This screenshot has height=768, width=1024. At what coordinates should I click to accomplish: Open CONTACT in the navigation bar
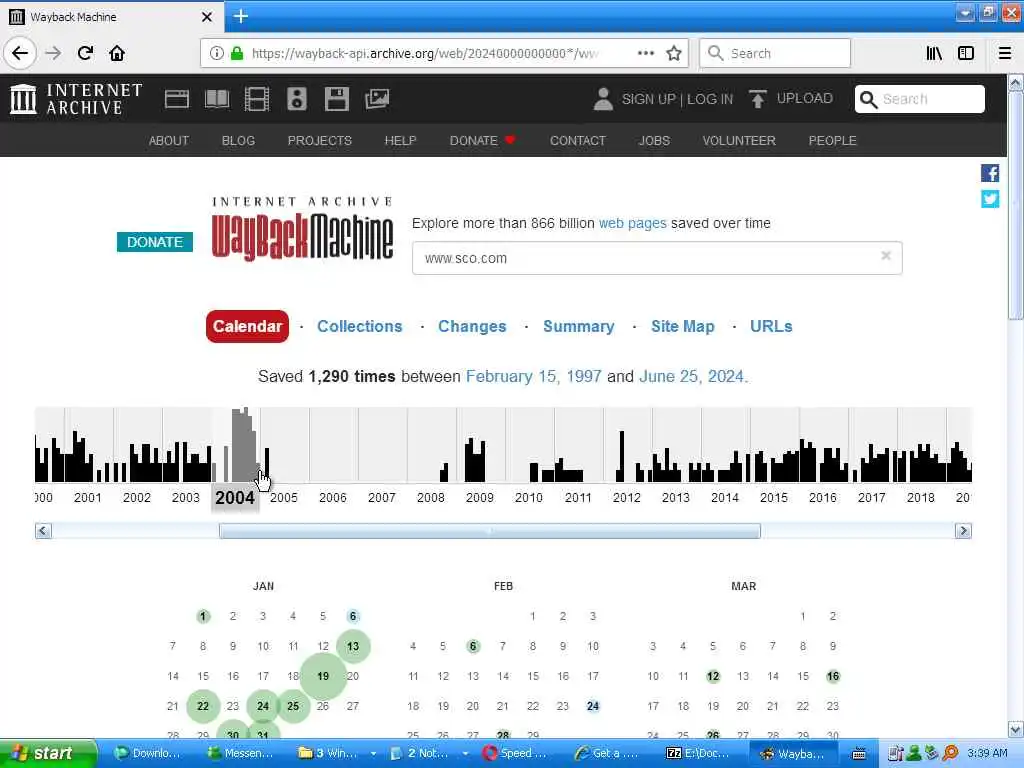(x=577, y=140)
